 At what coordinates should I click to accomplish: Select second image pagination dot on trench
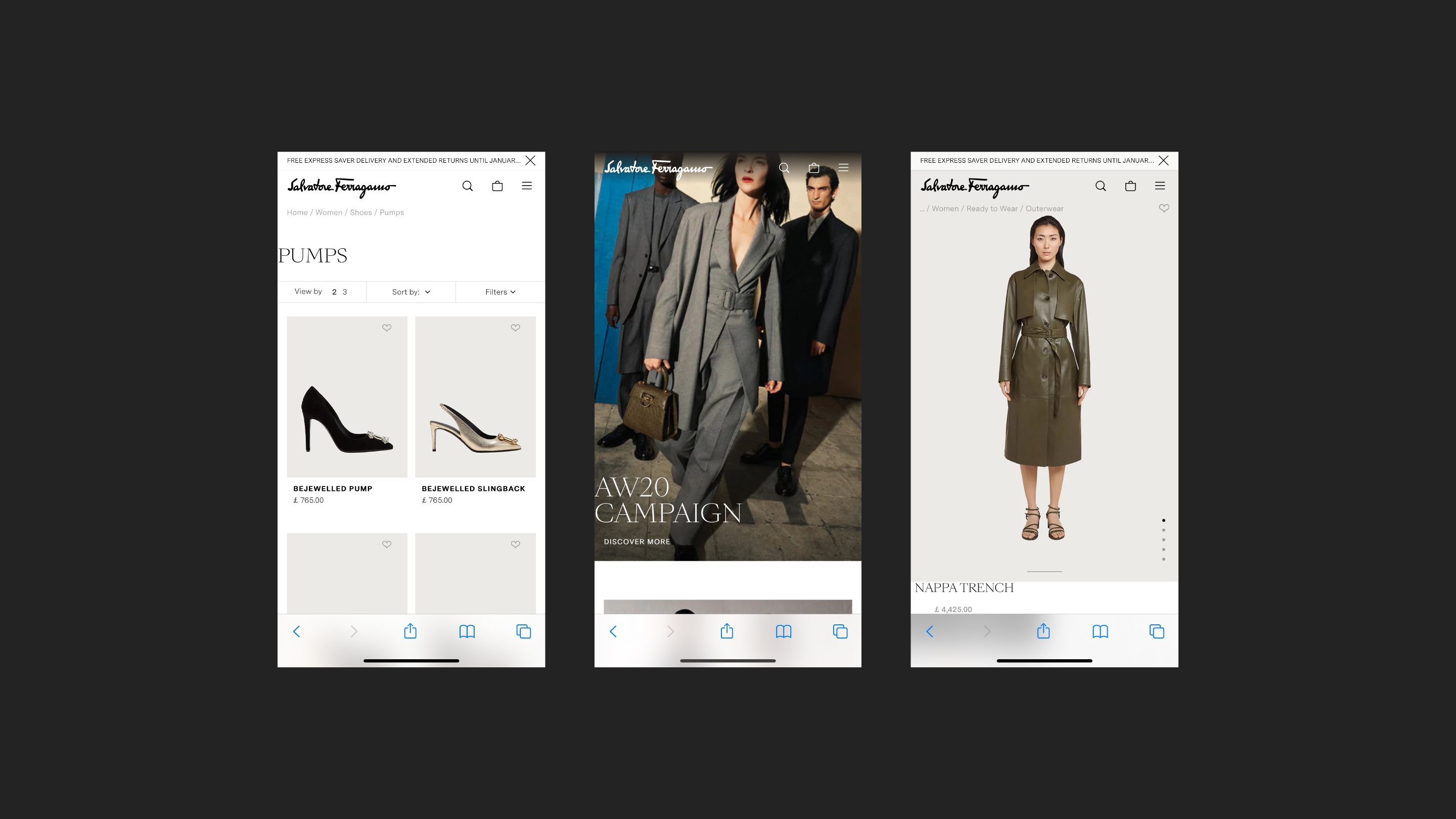1163,530
